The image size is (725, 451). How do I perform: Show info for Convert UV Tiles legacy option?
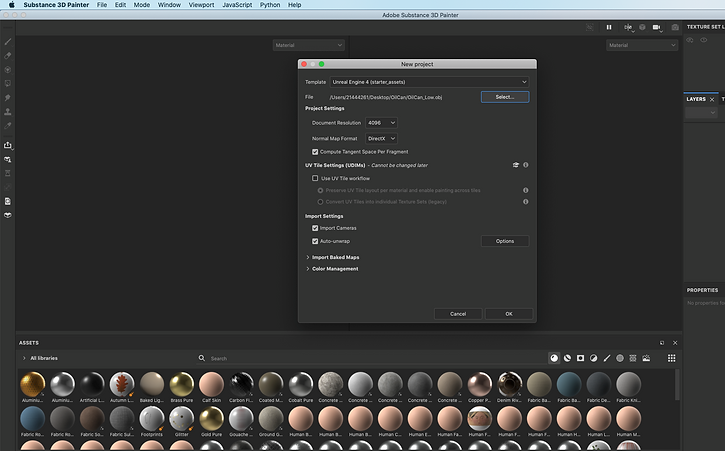[x=526, y=202]
